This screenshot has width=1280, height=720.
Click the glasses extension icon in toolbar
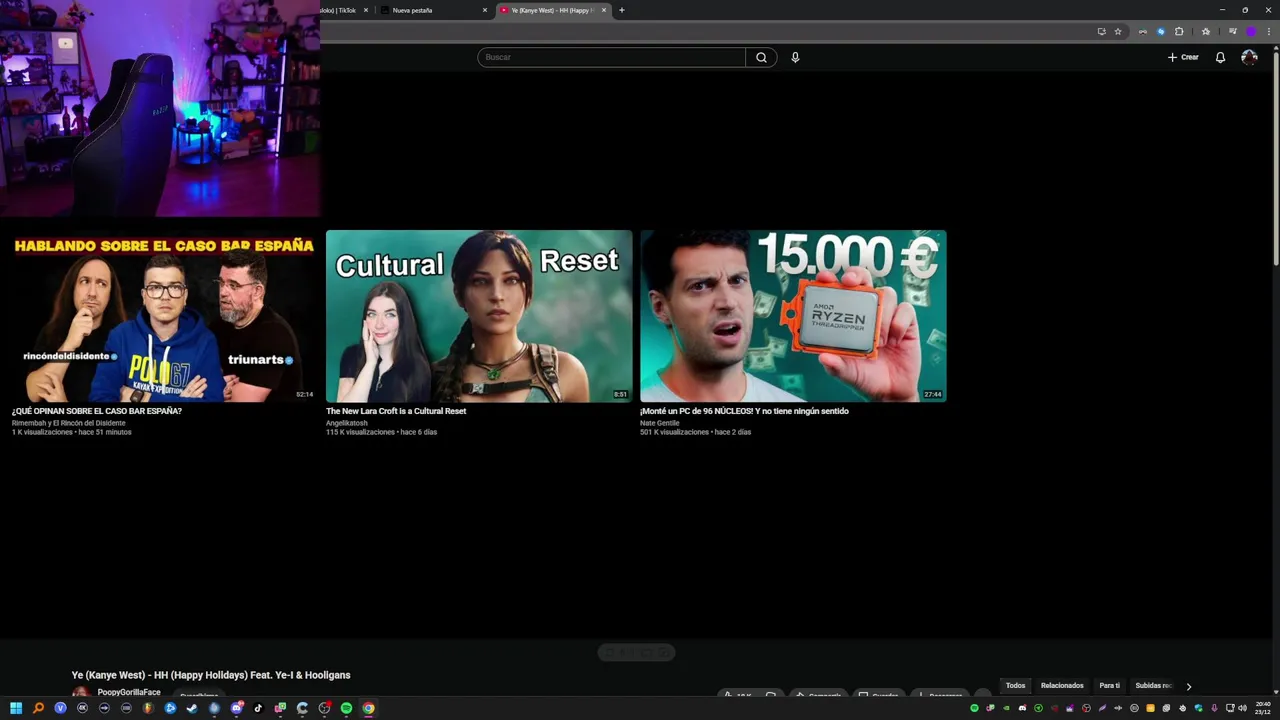point(1143,31)
